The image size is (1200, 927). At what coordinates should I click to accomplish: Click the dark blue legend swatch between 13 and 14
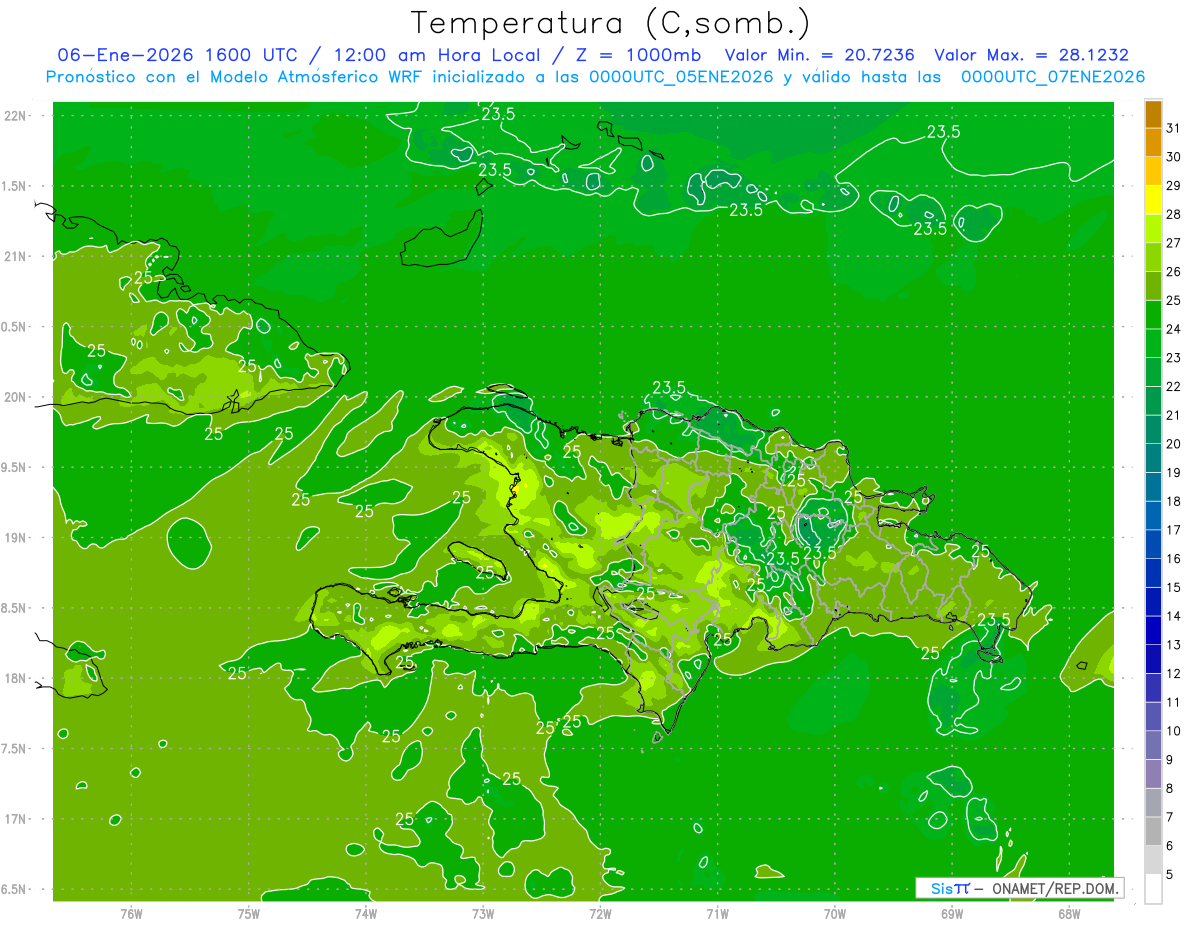[x=1153, y=630]
